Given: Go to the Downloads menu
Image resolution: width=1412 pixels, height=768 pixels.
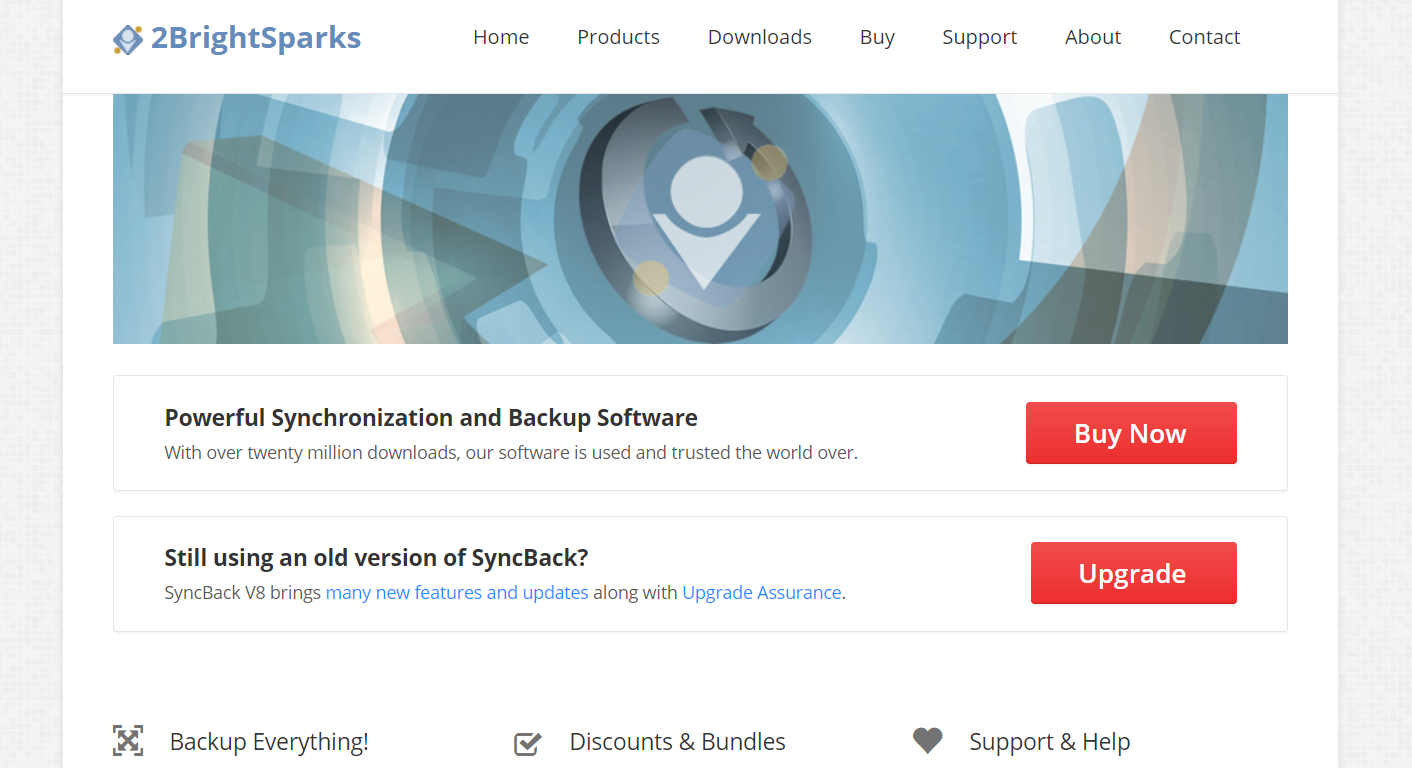Looking at the screenshot, I should click(x=760, y=37).
